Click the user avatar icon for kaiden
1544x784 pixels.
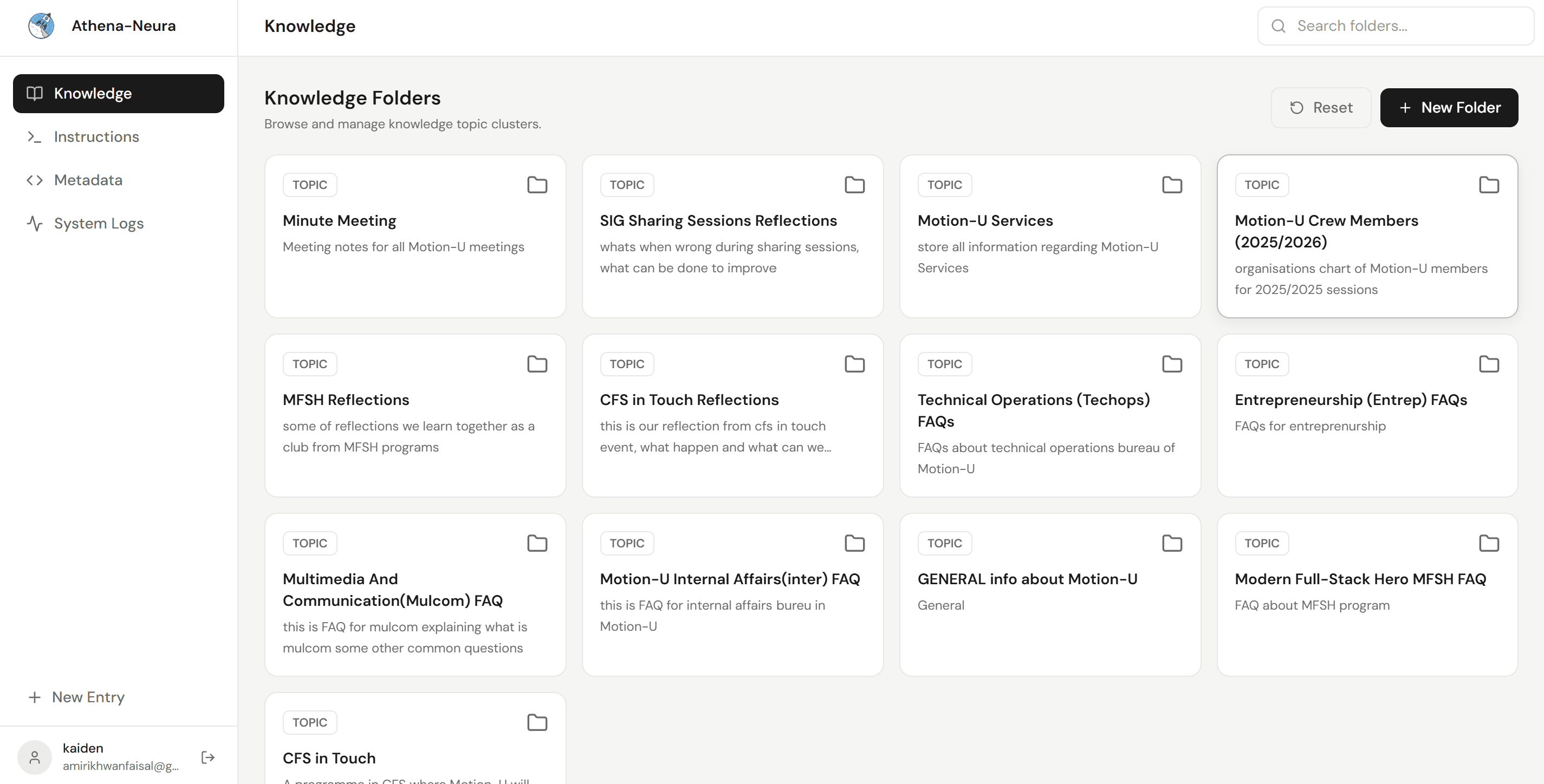click(x=35, y=757)
